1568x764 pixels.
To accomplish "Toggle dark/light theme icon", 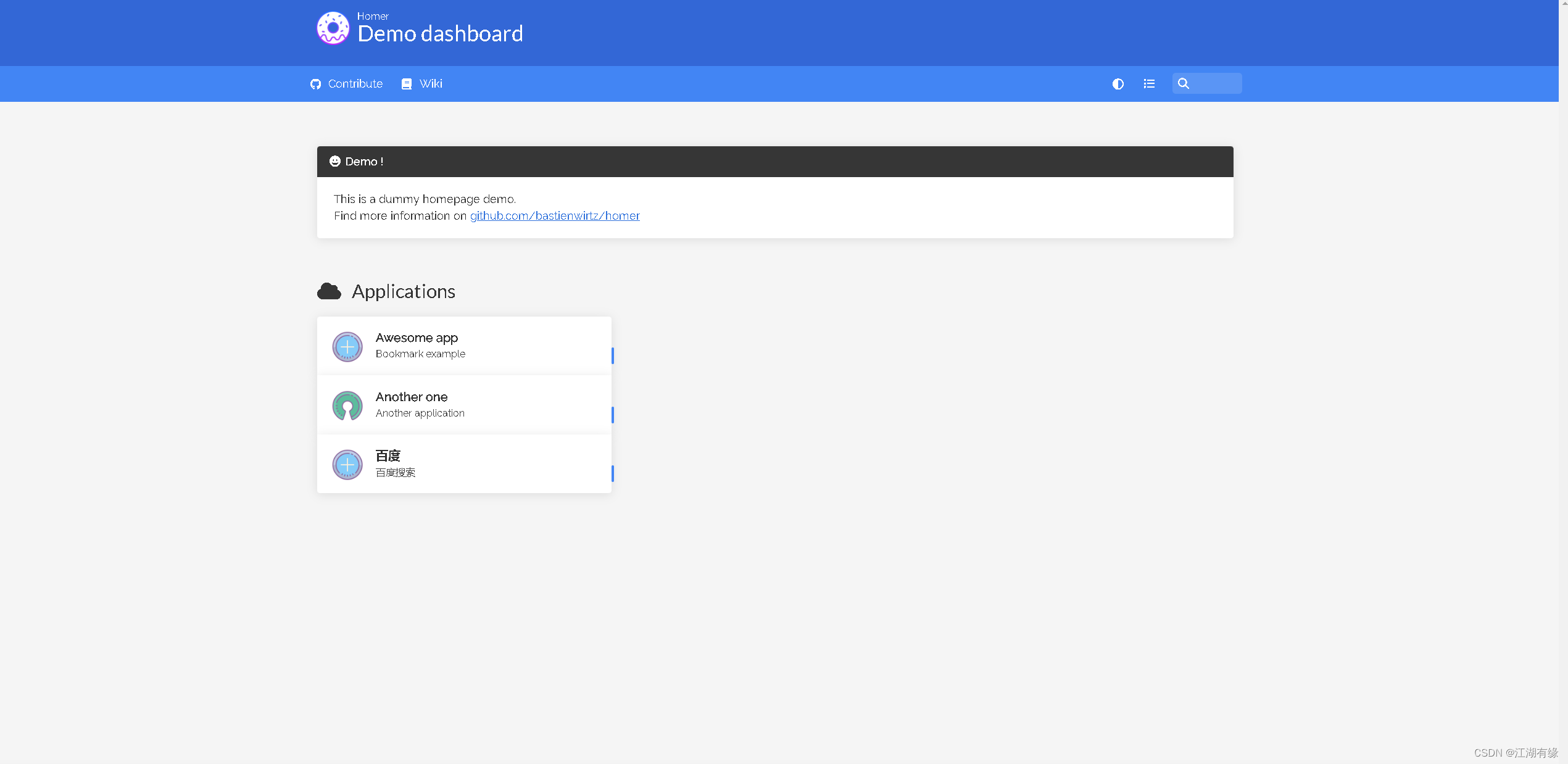I will click(x=1118, y=84).
